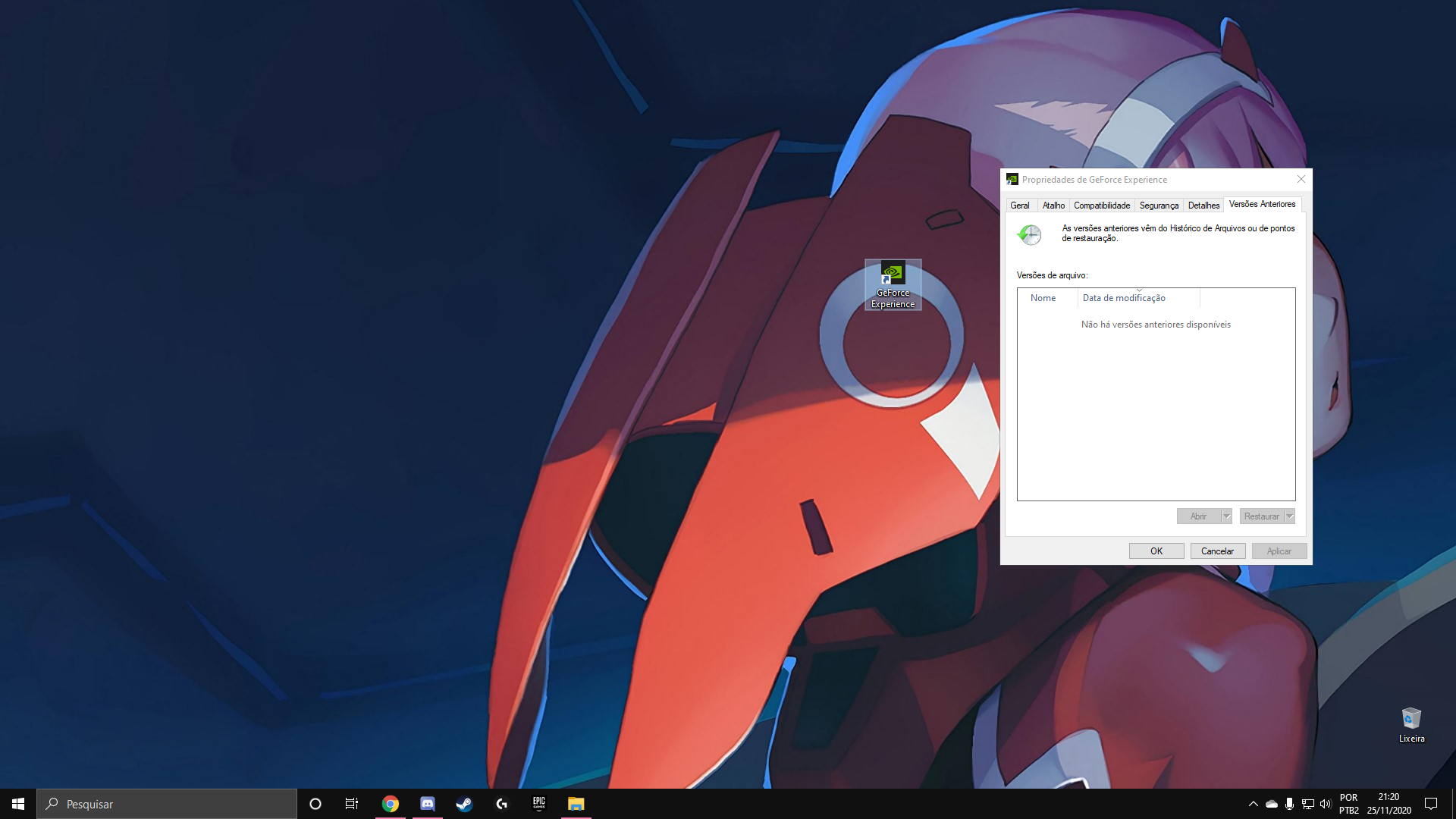Click the Pesquisar search box
Image resolution: width=1456 pixels, height=819 pixels.
[x=167, y=804]
